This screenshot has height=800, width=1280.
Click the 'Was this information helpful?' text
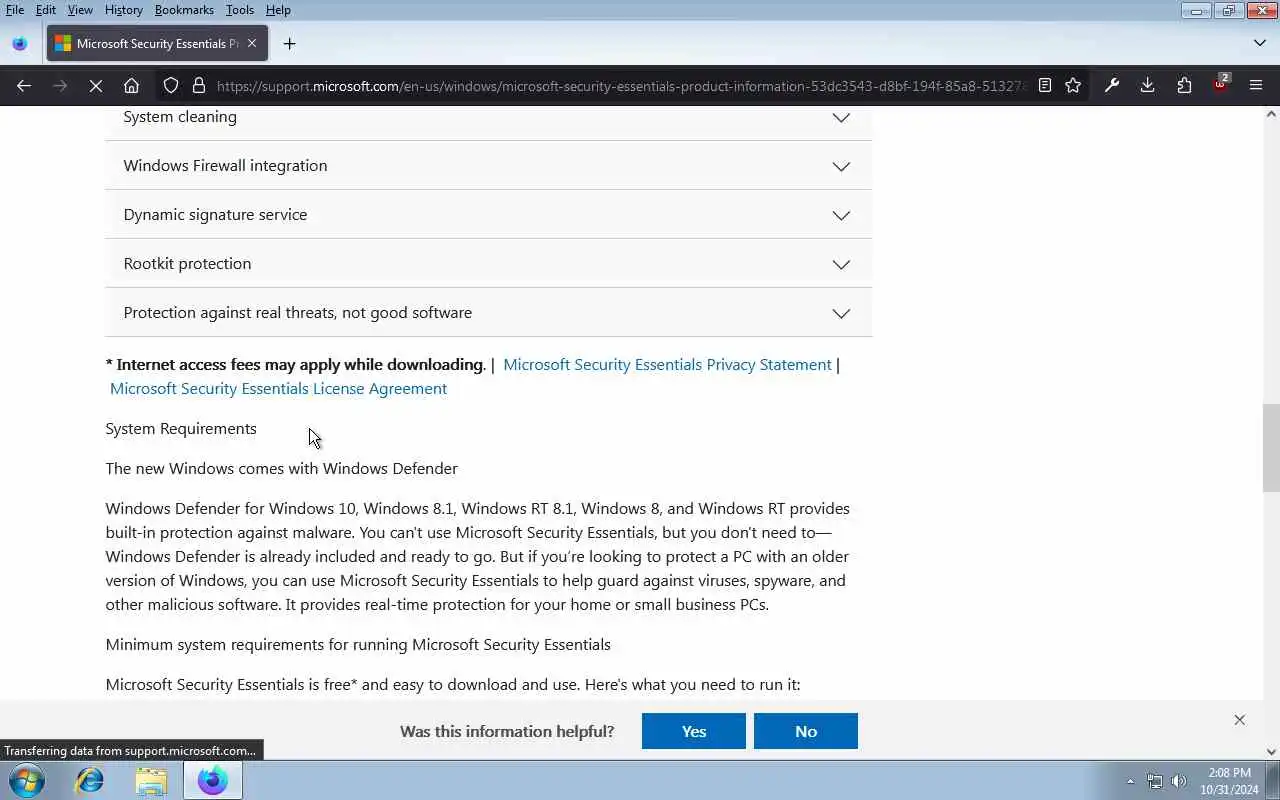click(x=507, y=731)
